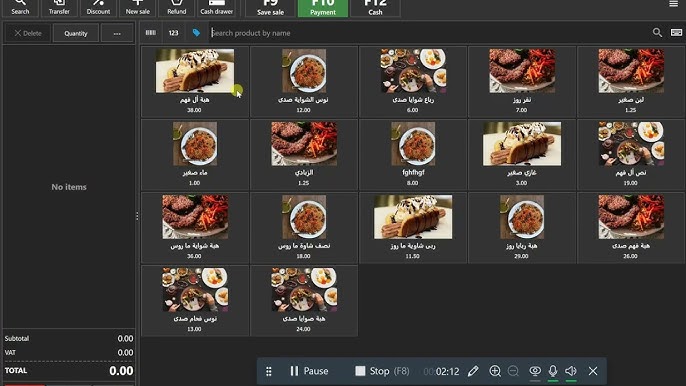
Task: Add the product priced 18.00
Action: click(304, 228)
